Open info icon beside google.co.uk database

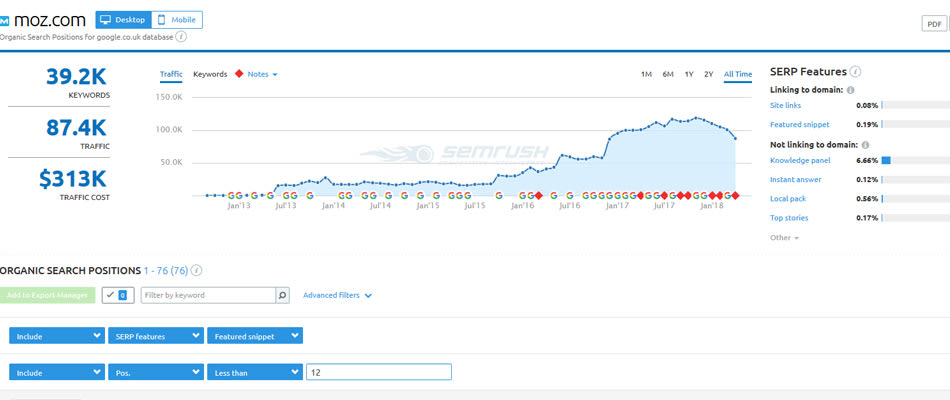181,36
